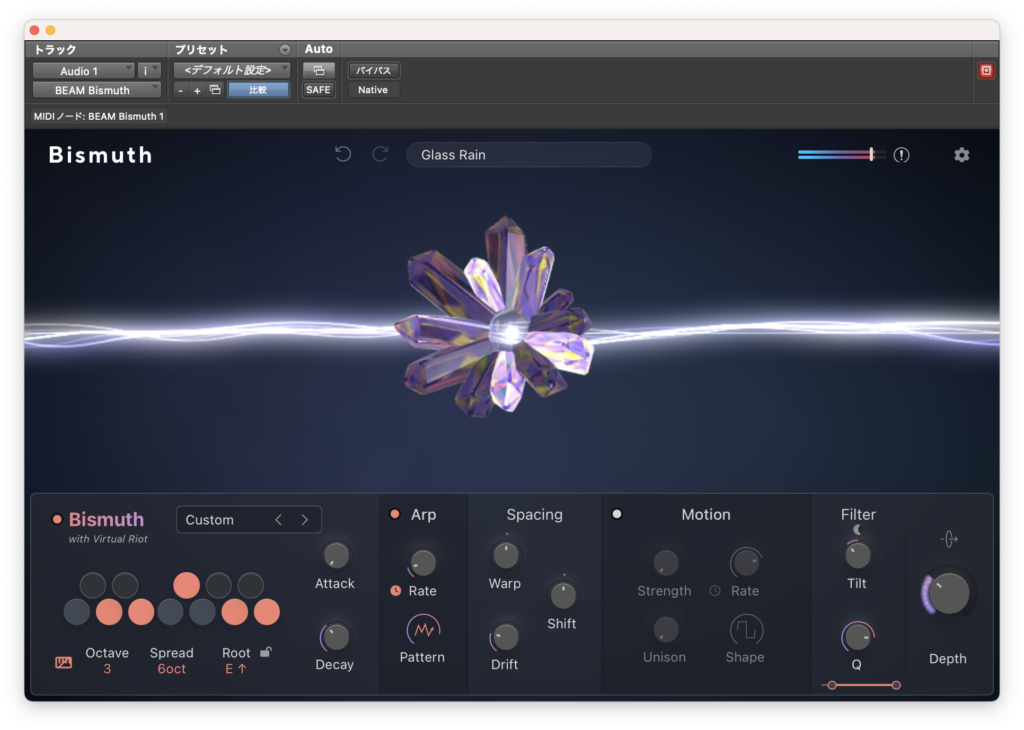Click the SAFE automation button
Viewport: 1024px width, 730px height.
(x=318, y=90)
